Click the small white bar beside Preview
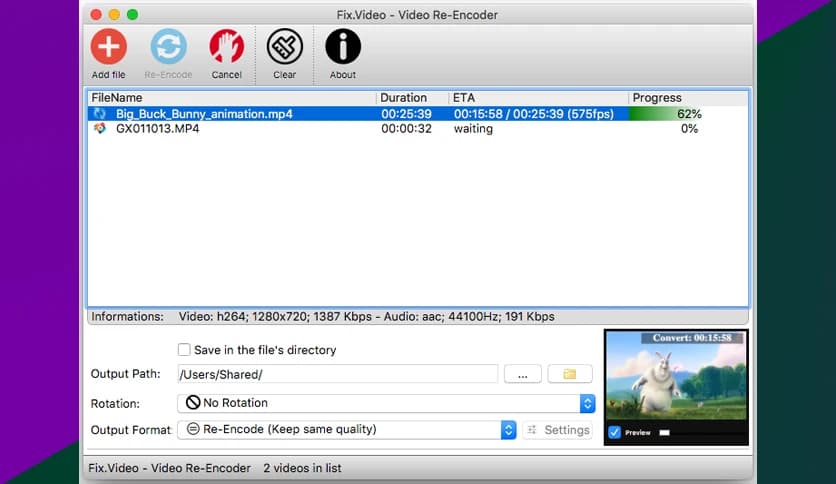This screenshot has width=836, height=484. point(664,432)
